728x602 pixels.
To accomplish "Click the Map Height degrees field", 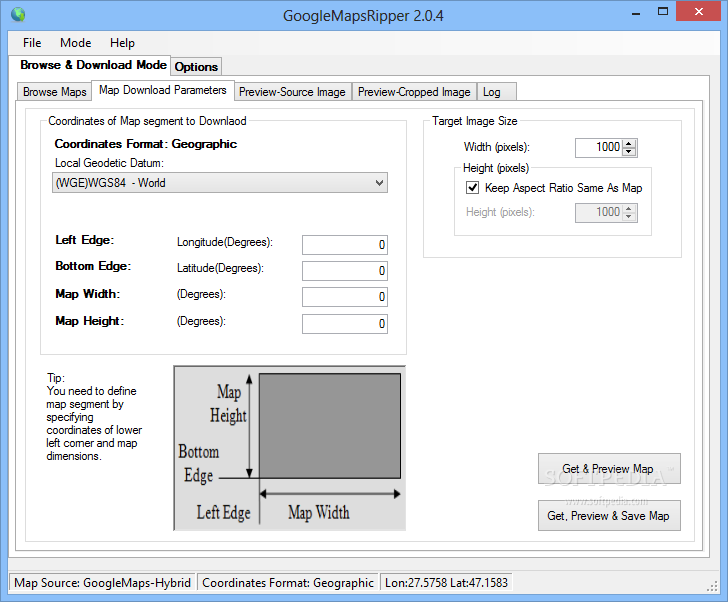I will tap(344, 324).
